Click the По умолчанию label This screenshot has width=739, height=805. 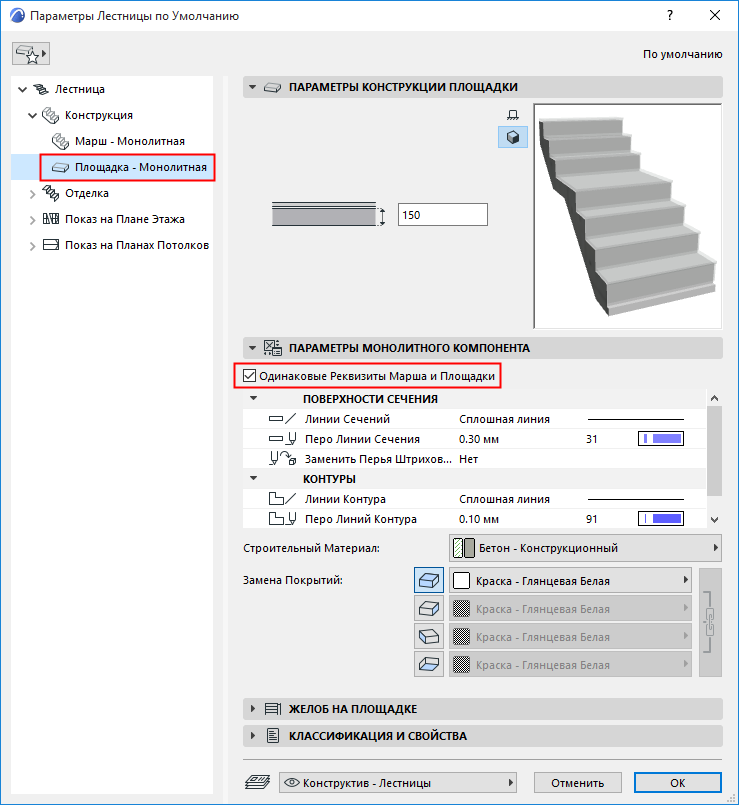pos(683,54)
